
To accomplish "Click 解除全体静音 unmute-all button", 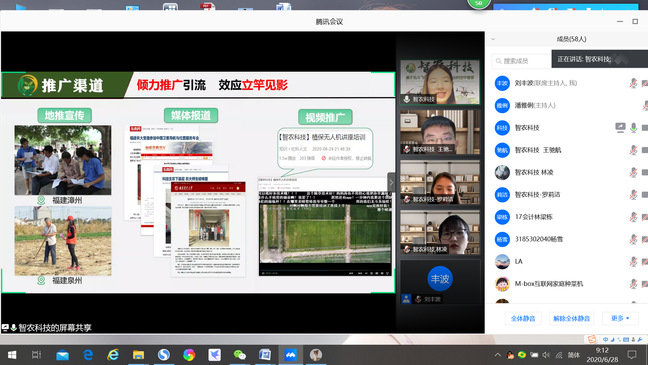I will 571,318.
